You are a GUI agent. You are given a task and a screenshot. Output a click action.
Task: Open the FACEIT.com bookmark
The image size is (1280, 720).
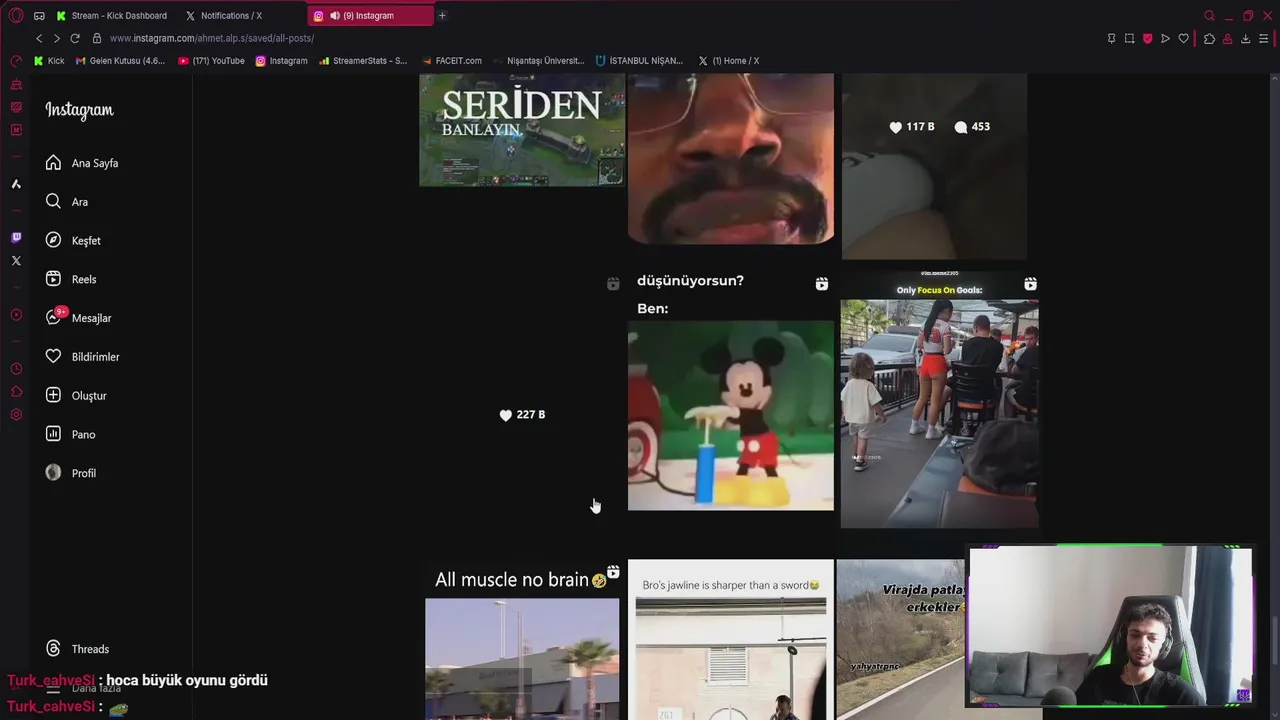pyautogui.click(x=452, y=61)
